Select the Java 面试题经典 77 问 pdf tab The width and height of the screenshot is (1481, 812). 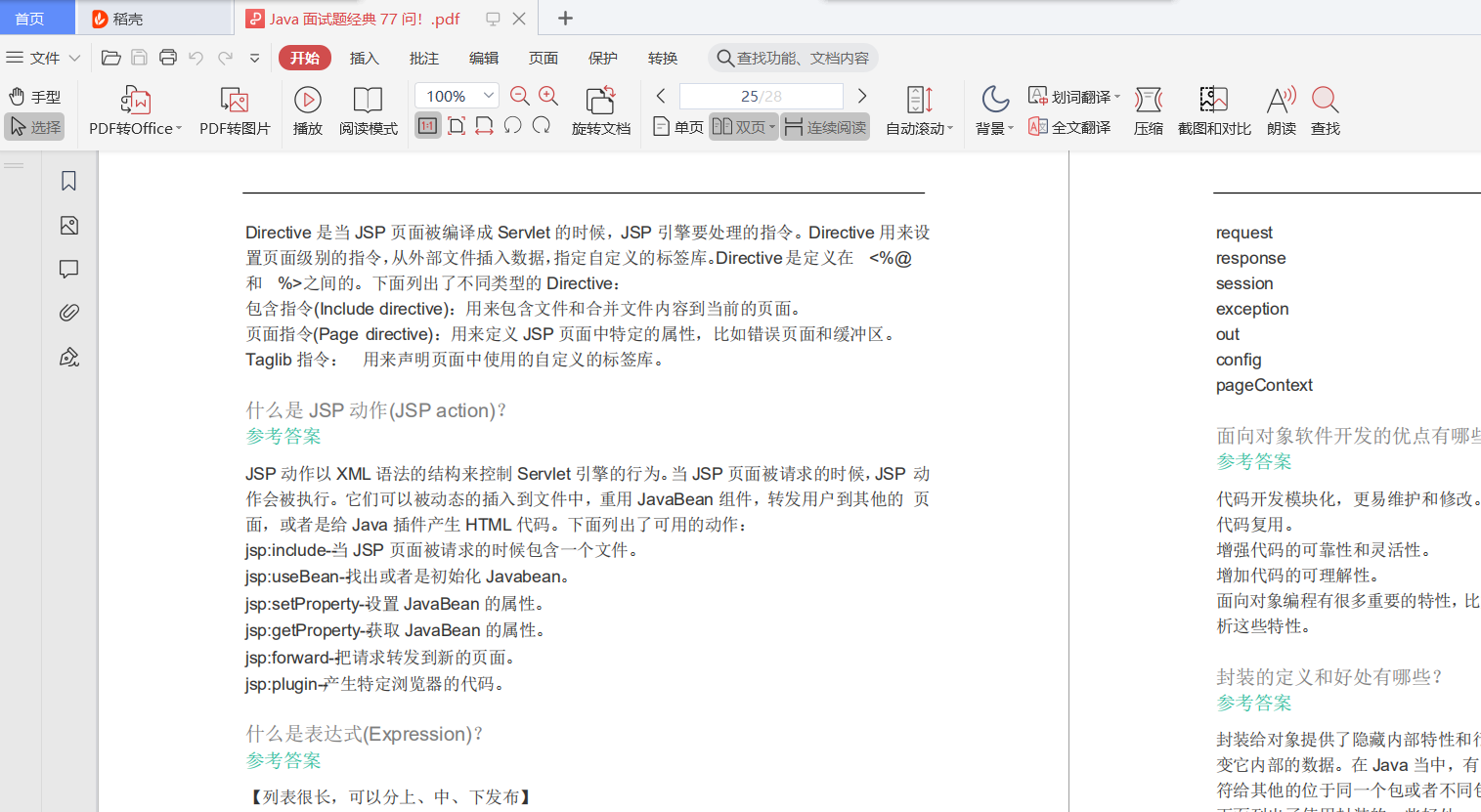pyautogui.click(x=363, y=19)
